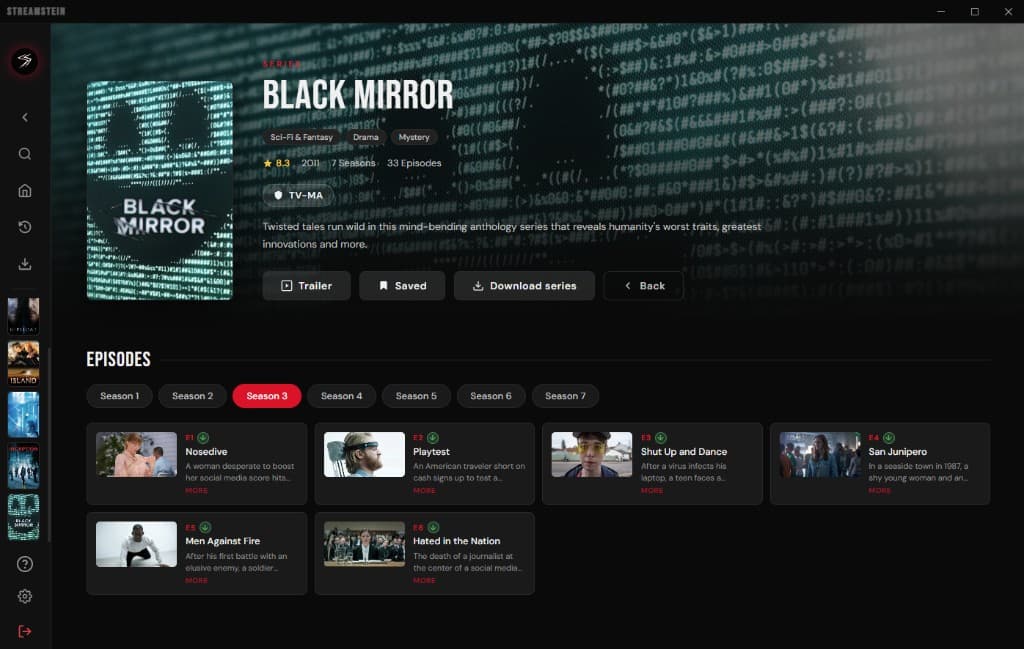Image resolution: width=1024 pixels, height=649 pixels.
Task: Click the '7 Seasons' text
Action: point(353,163)
